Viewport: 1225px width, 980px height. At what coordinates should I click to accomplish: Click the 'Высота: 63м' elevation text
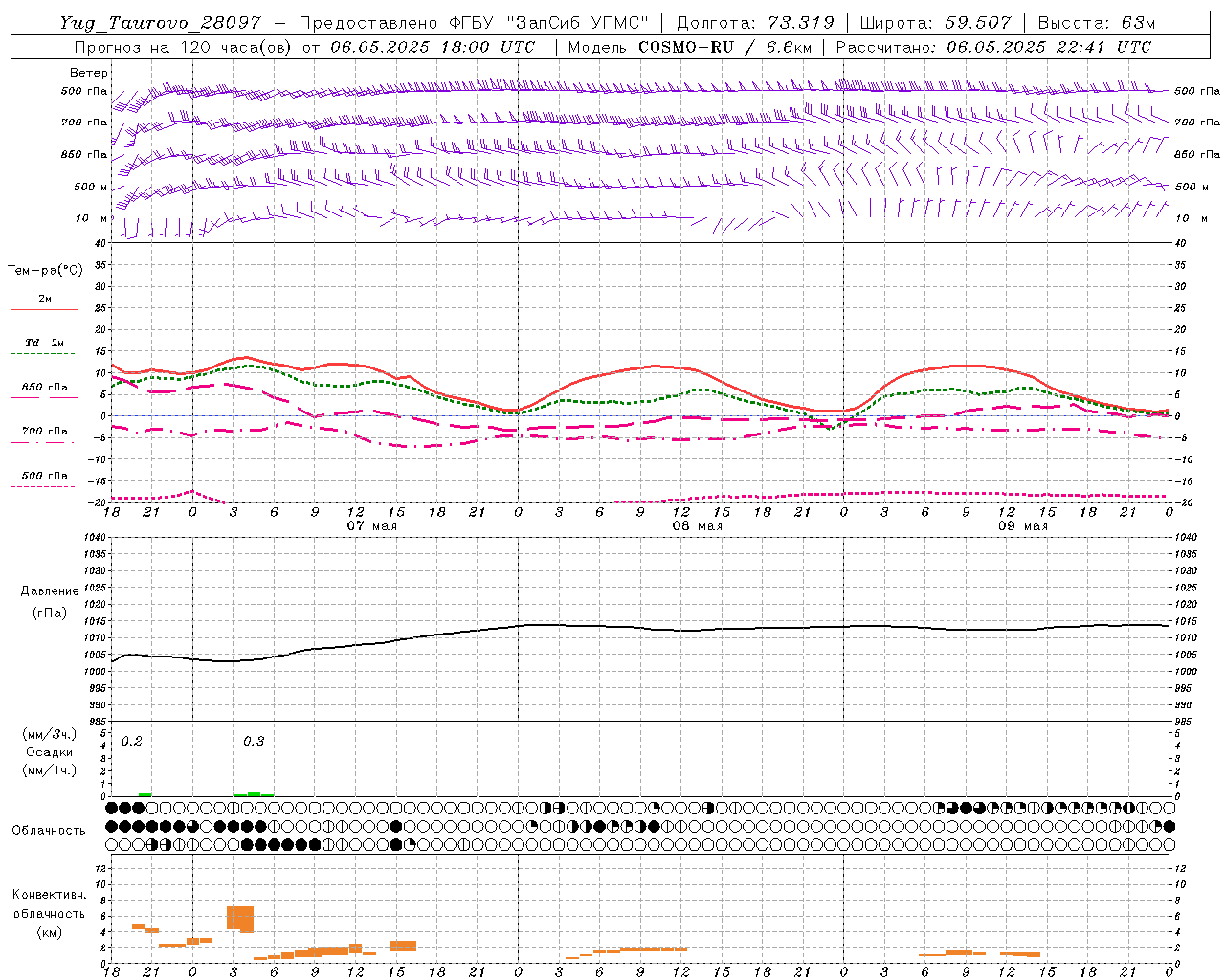(x=1096, y=23)
